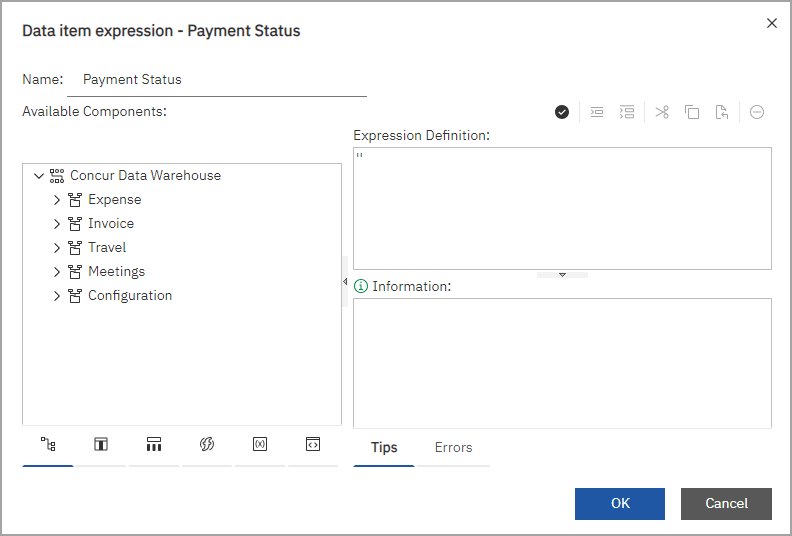Screen dimensions: 792x536
Task: Expand the Travel tree node
Action: tap(57, 248)
